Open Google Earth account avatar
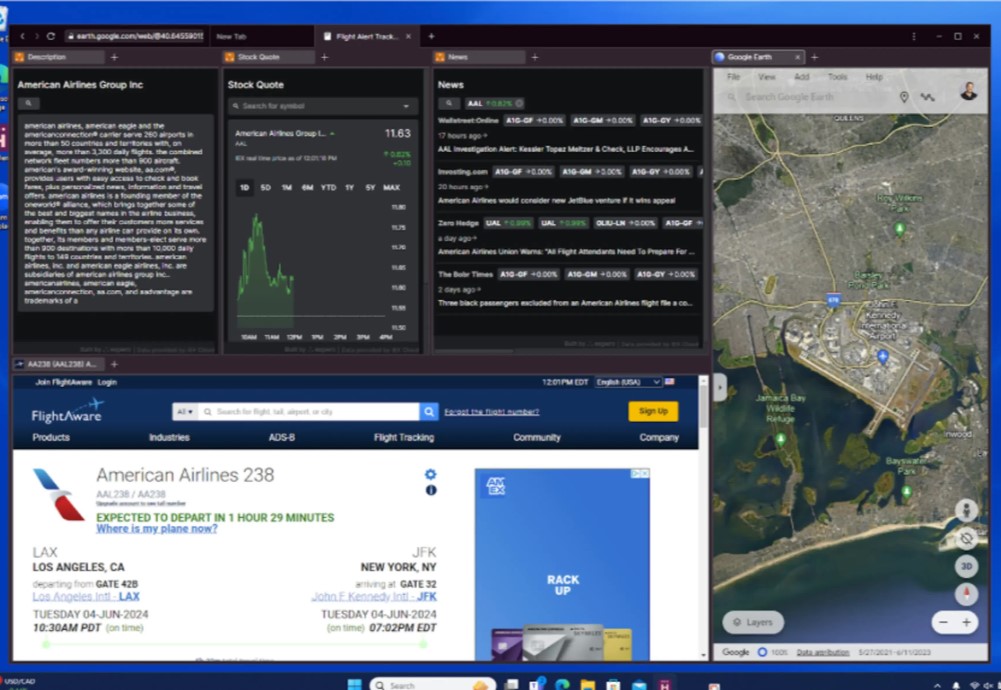 coord(968,91)
